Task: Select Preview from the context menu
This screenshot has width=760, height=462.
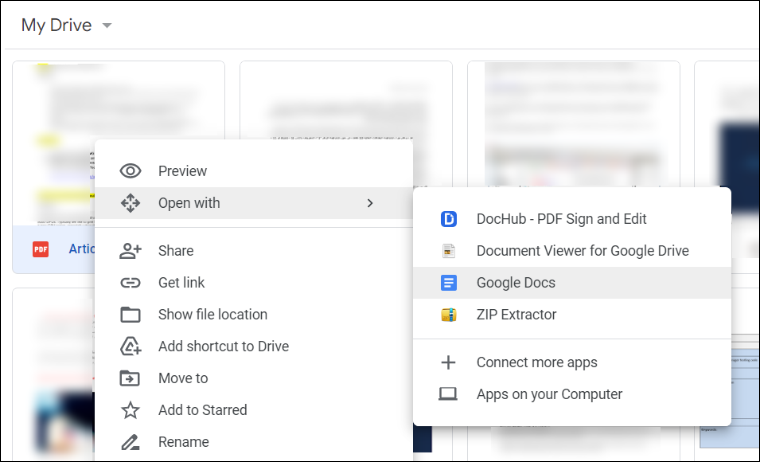Action: [x=254, y=171]
